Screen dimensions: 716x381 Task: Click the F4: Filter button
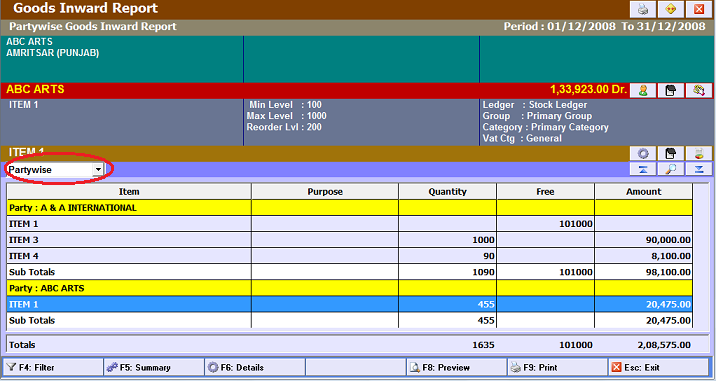coord(53,367)
